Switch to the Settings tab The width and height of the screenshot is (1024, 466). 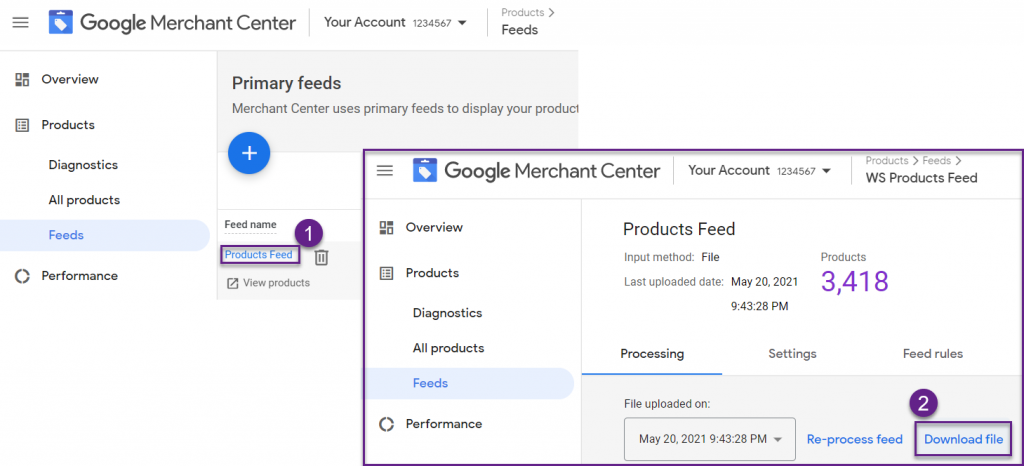tap(792, 354)
